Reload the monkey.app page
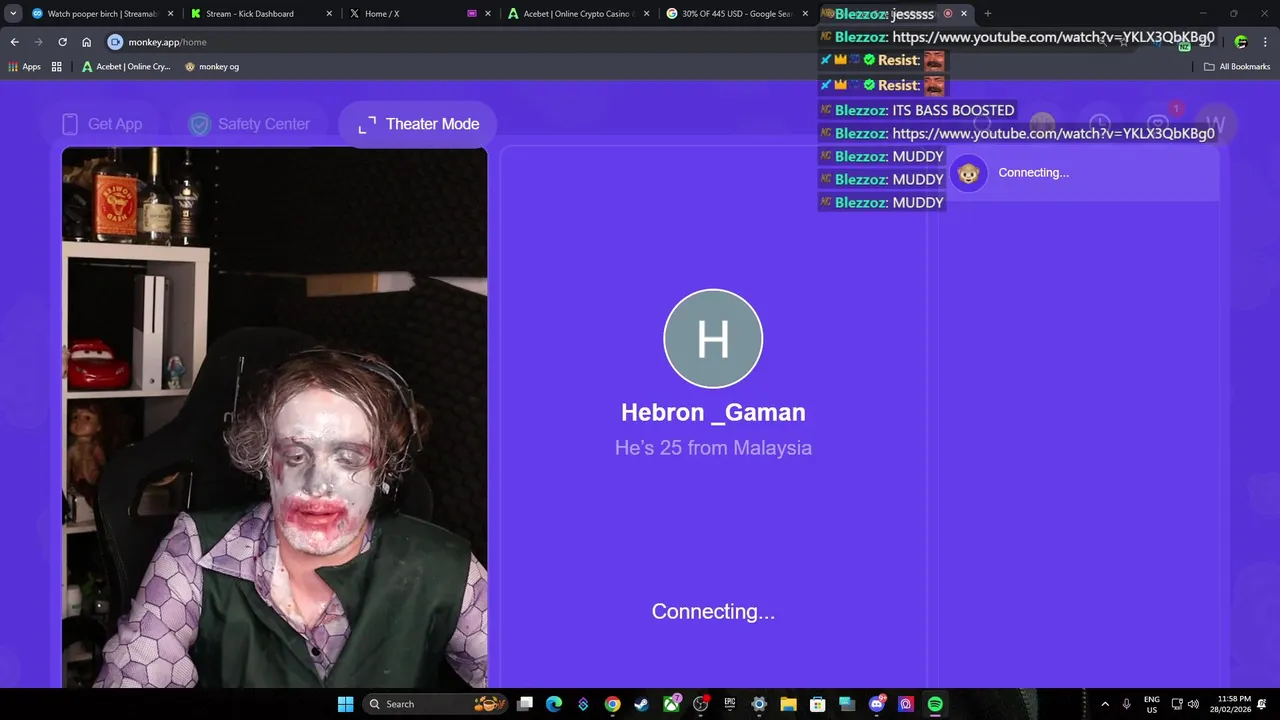 click(62, 42)
